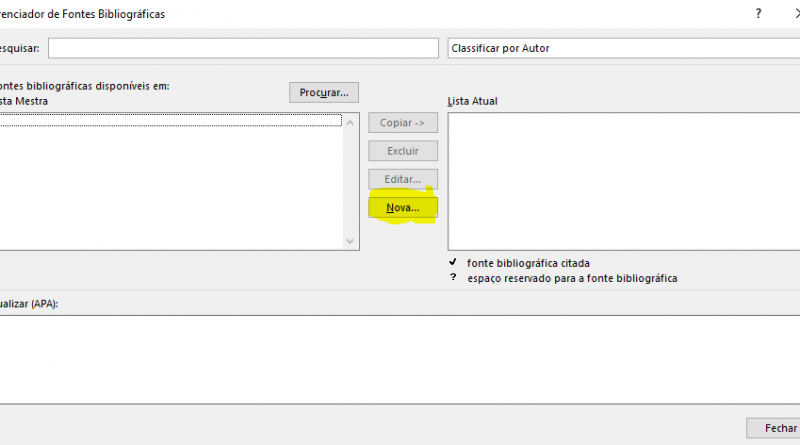Click the X close icon in title bar

tap(792, 14)
